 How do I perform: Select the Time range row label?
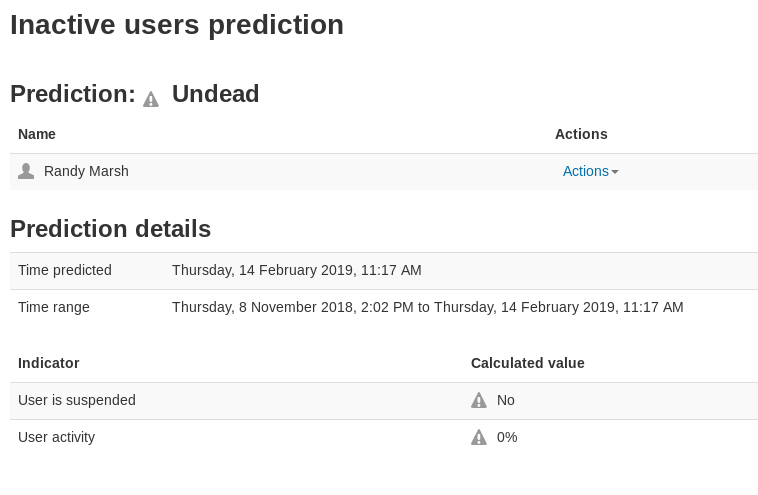[54, 307]
